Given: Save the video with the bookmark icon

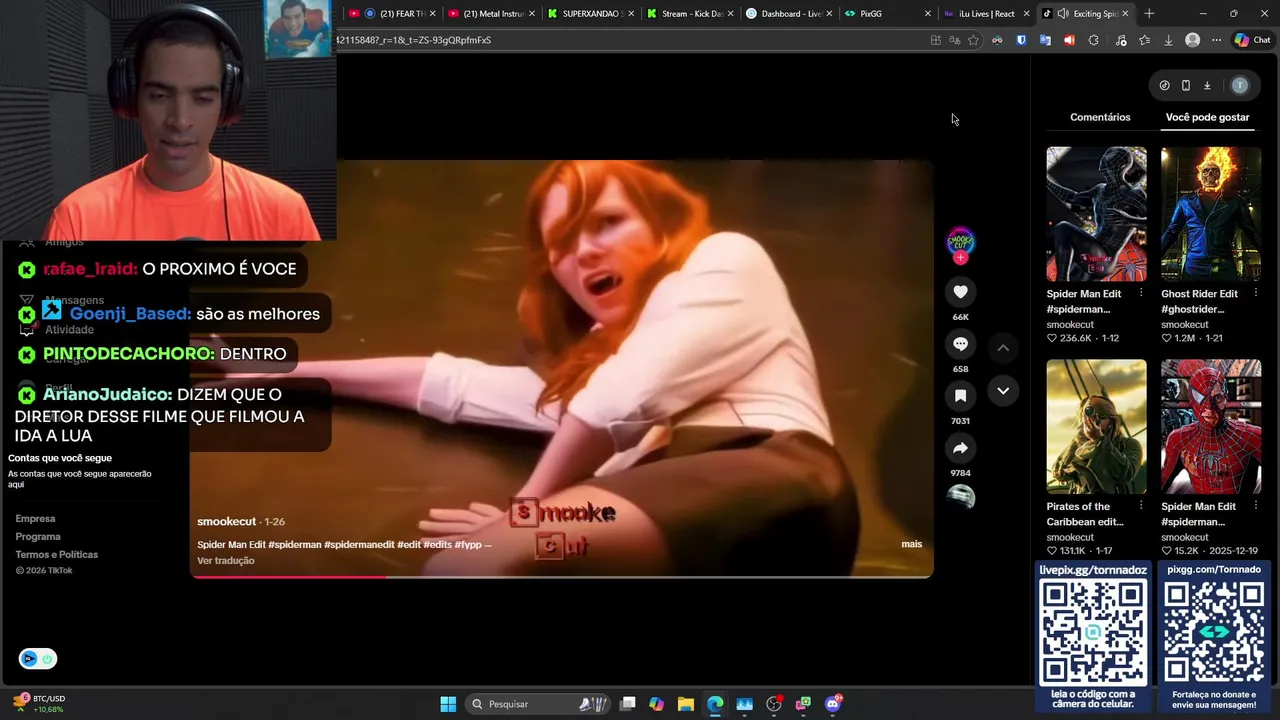Looking at the screenshot, I should 960,396.
